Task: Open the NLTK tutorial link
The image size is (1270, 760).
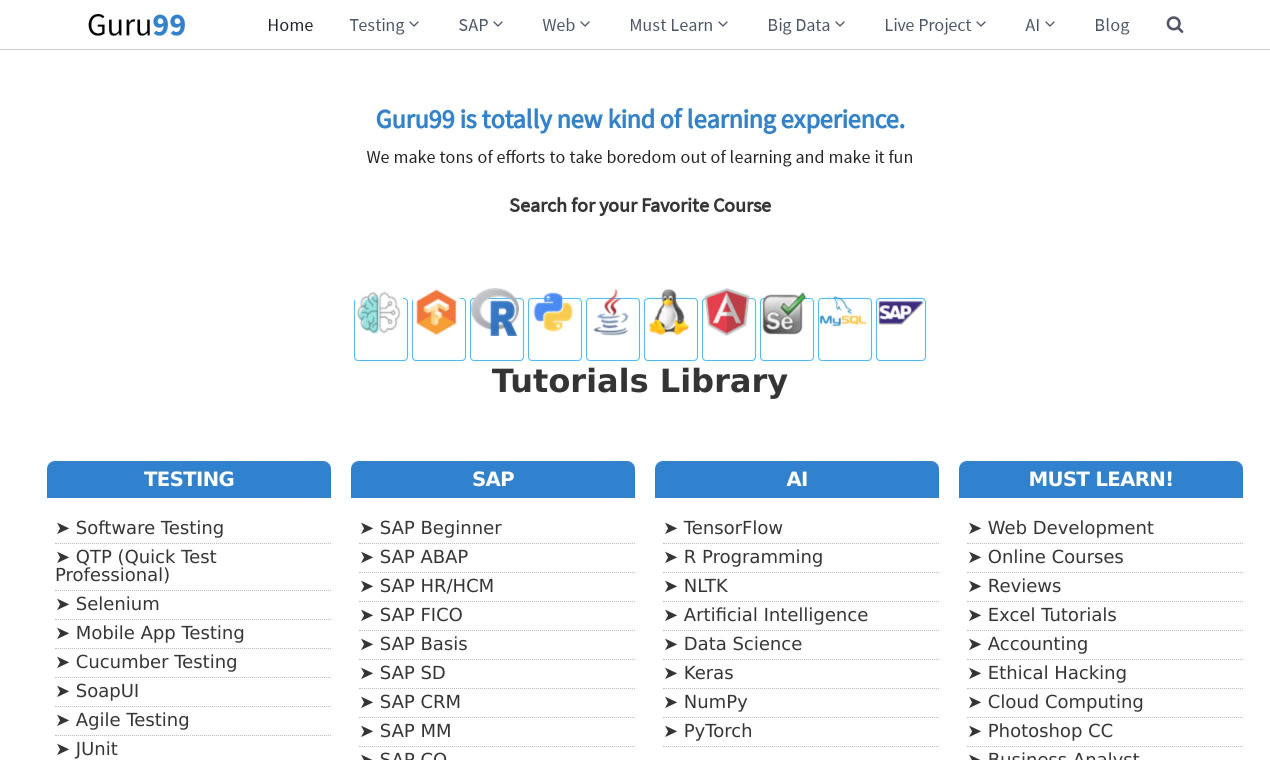Action: [x=706, y=586]
